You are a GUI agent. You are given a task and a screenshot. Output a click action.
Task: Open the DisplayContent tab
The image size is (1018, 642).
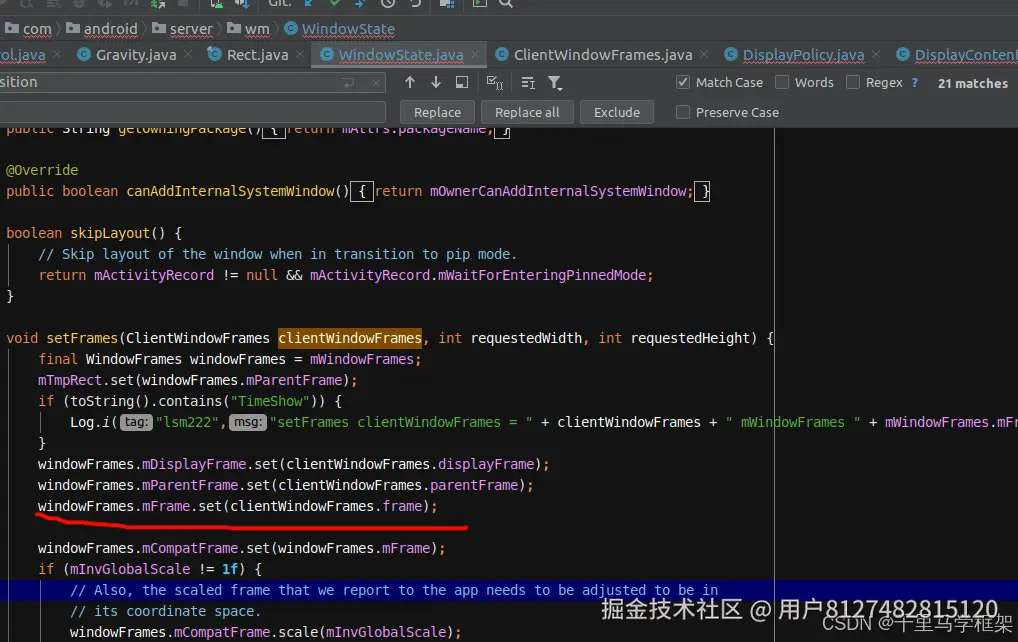click(x=965, y=55)
